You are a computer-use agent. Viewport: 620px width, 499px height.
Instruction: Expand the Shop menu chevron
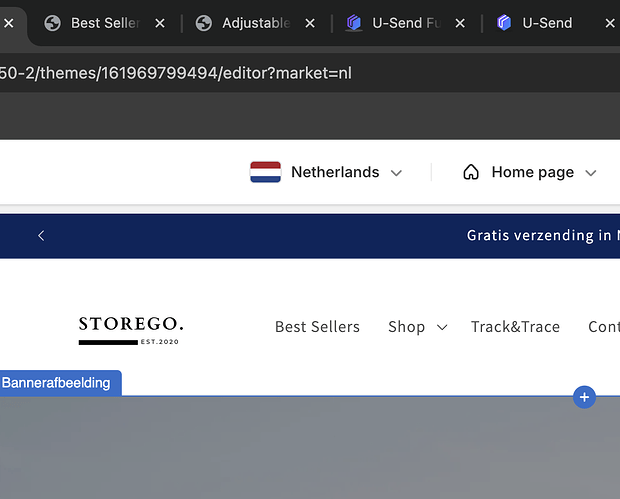pos(442,327)
